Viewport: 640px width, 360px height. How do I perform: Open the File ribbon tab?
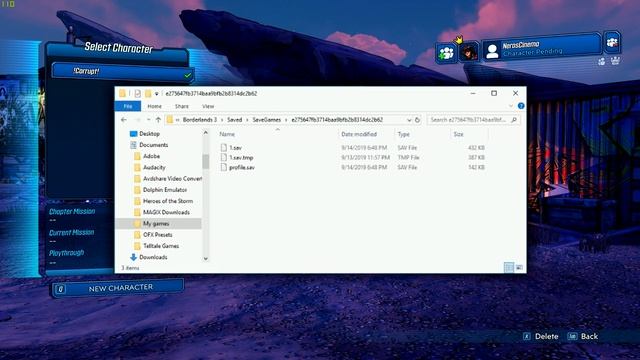(x=128, y=106)
